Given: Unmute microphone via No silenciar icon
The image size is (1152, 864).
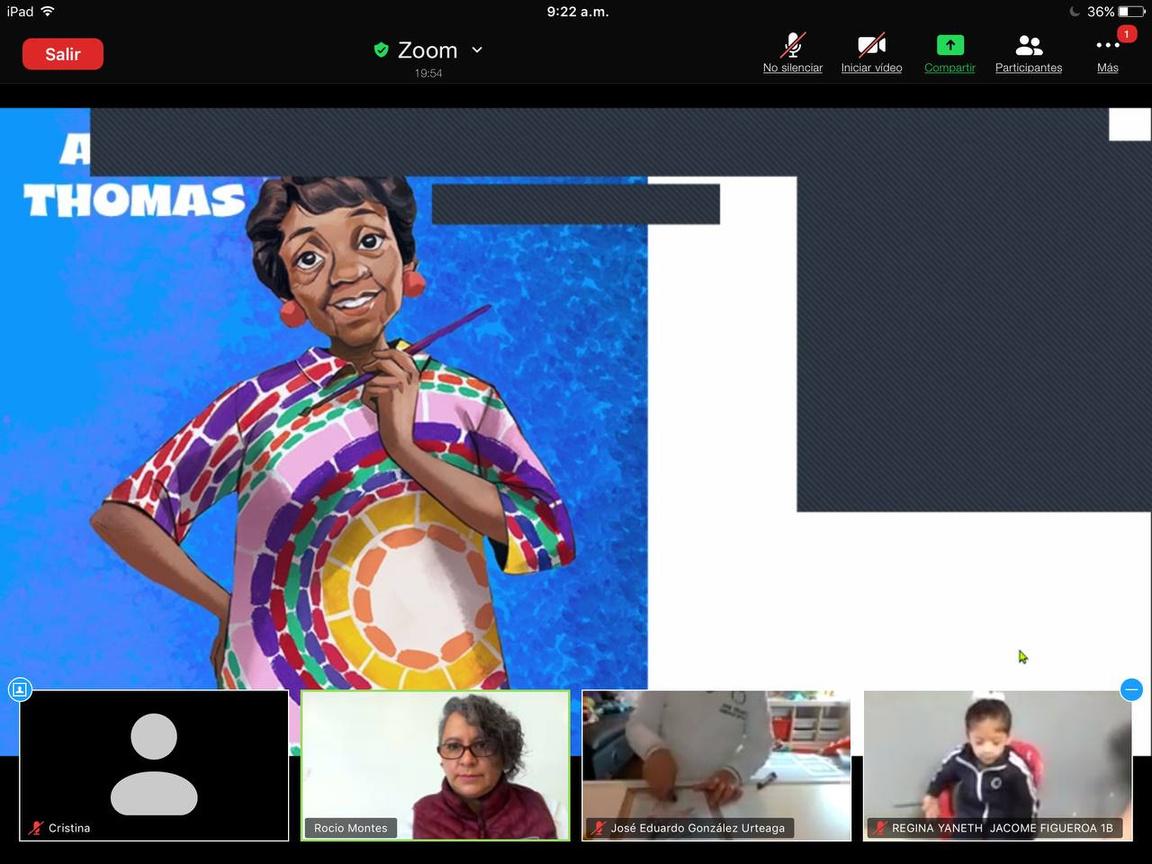Looking at the screenshot, I should click(x=792, y=46).
